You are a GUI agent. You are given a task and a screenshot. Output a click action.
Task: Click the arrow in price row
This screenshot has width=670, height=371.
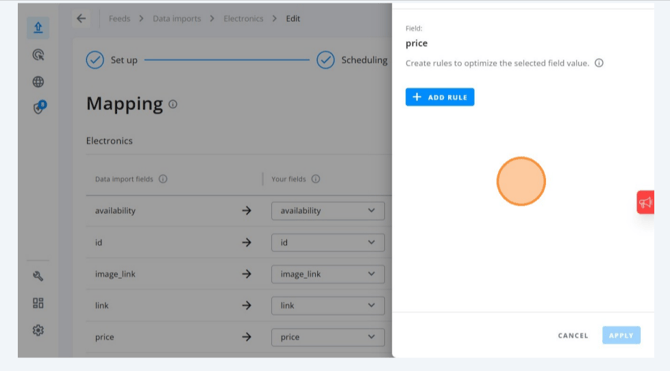pos(247,337)
